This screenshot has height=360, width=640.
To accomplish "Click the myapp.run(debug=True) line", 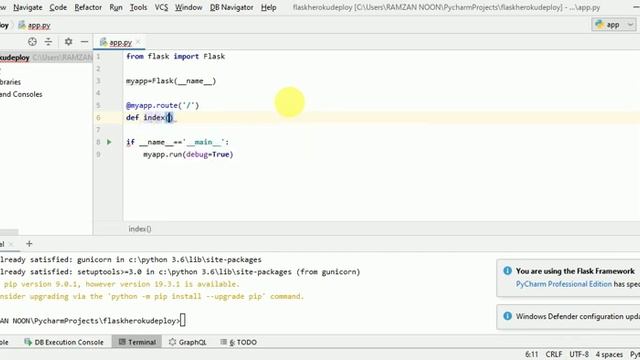I will click(188, 154).
